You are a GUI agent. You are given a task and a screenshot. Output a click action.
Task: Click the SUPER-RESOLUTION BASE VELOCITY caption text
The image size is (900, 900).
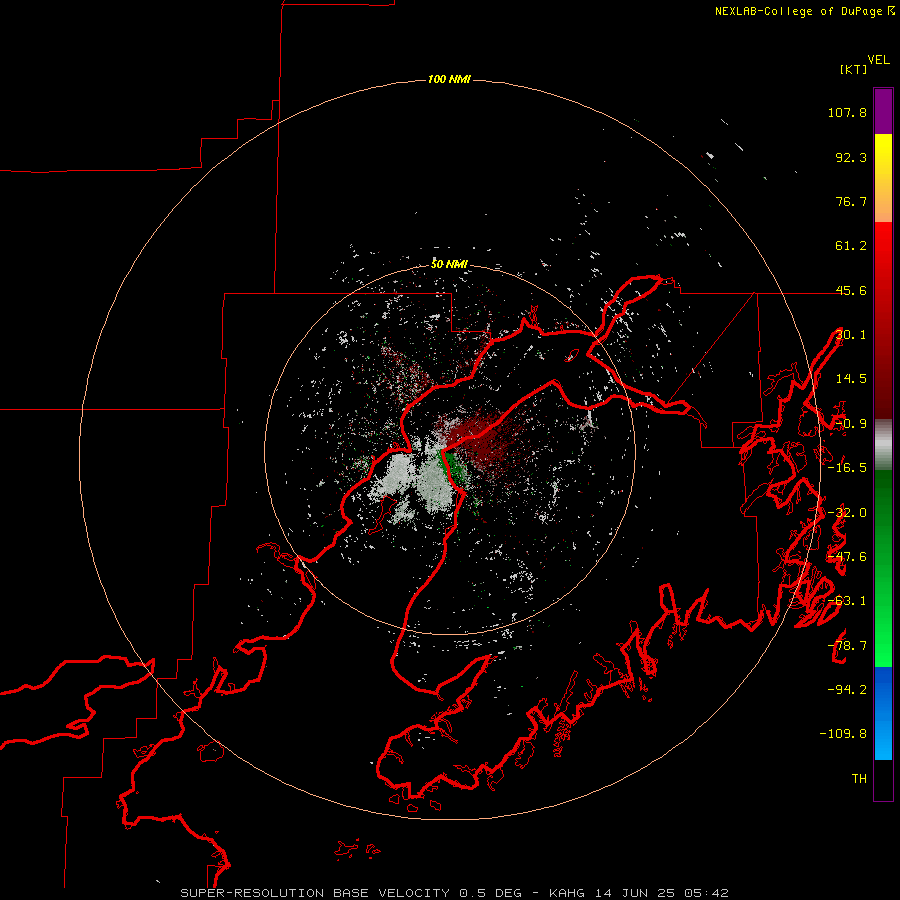315,893
